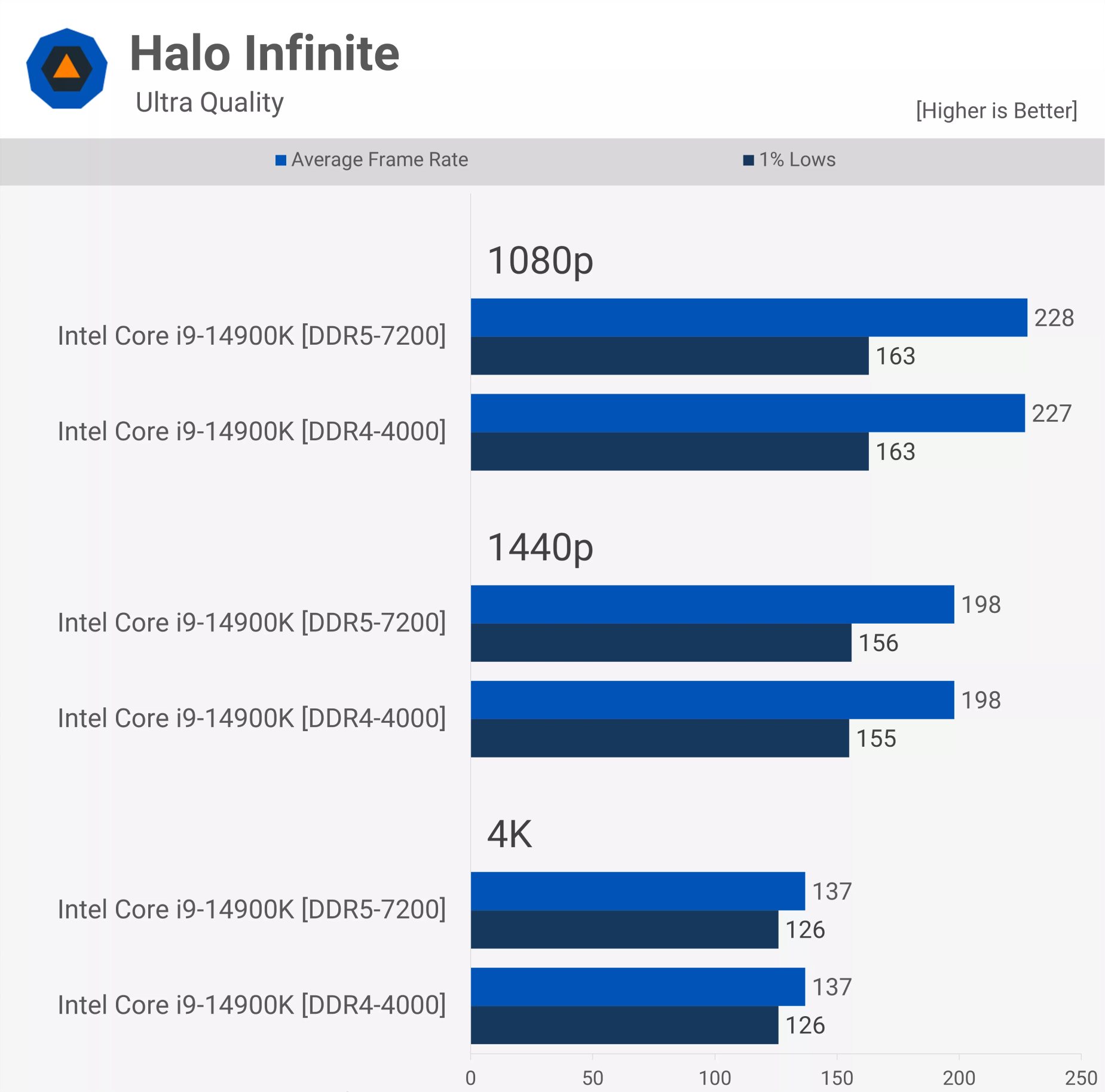Screen dimensions: 1105x1092
Task: Click the DDR4-4000 label under 4K
Action: (x=252, y=1005)
